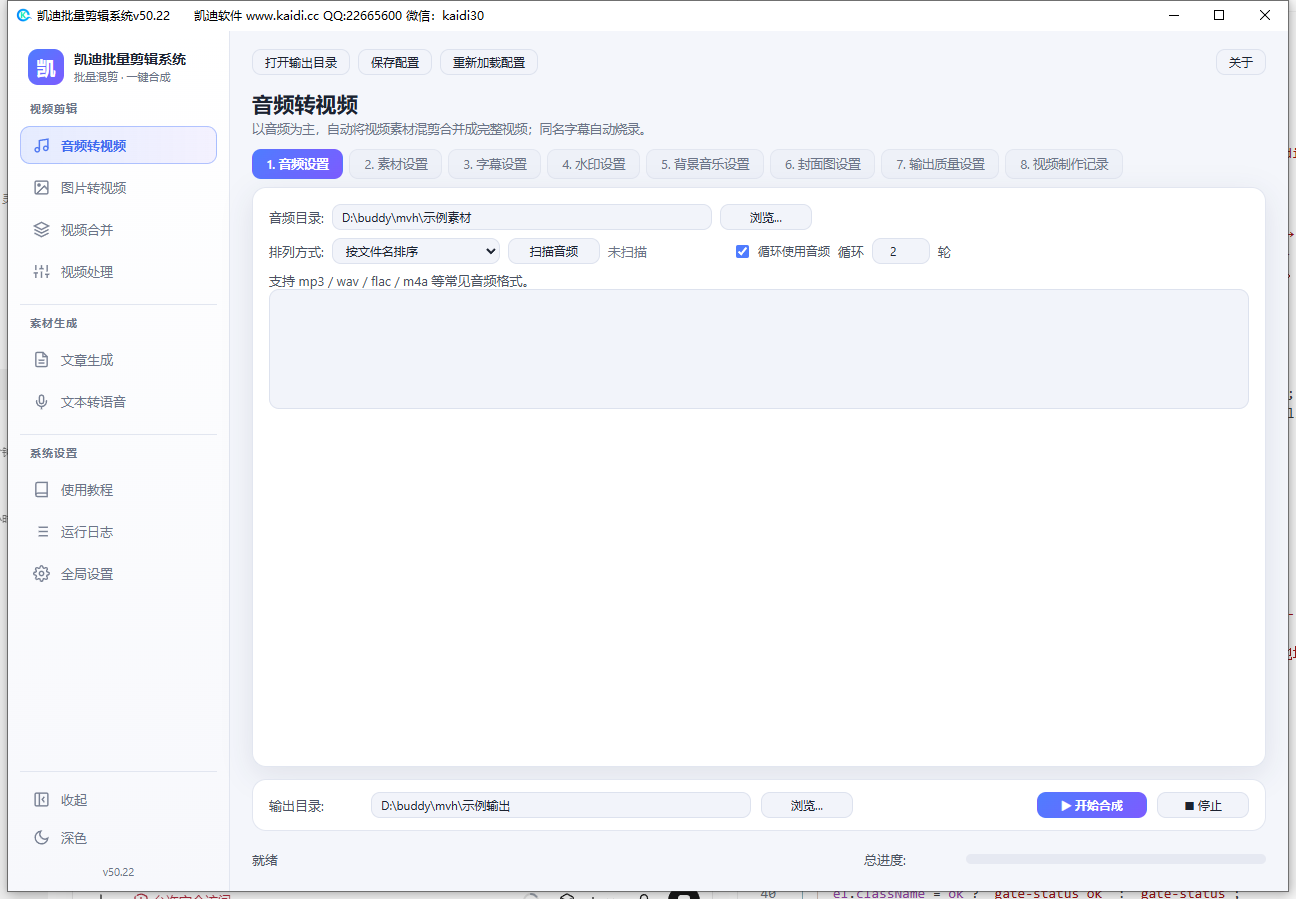The image size is (1296, 899).
Task: Open 文章生成 in the sidebar
Action: (x=118, y=359)
